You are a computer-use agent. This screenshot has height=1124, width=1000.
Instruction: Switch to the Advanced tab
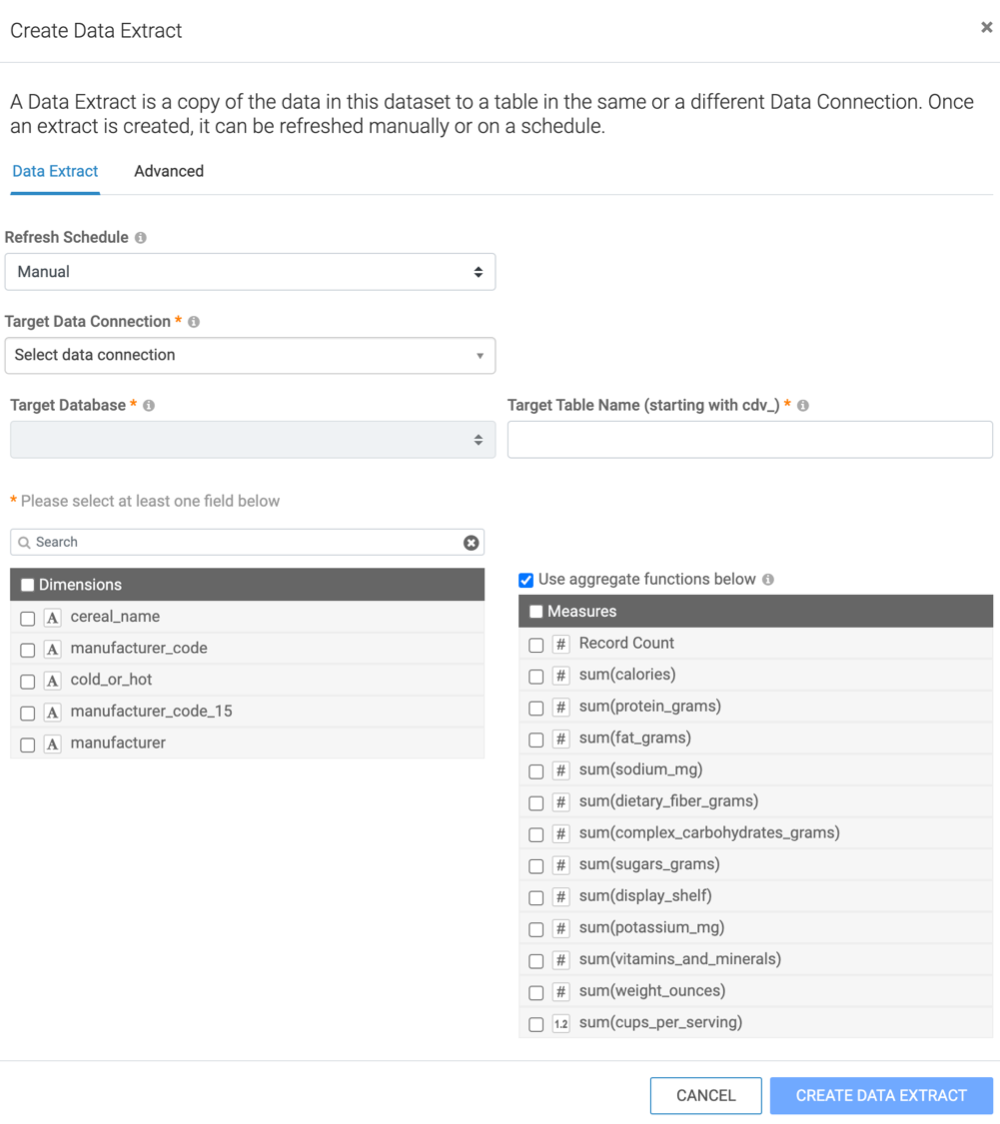[169, 171]
